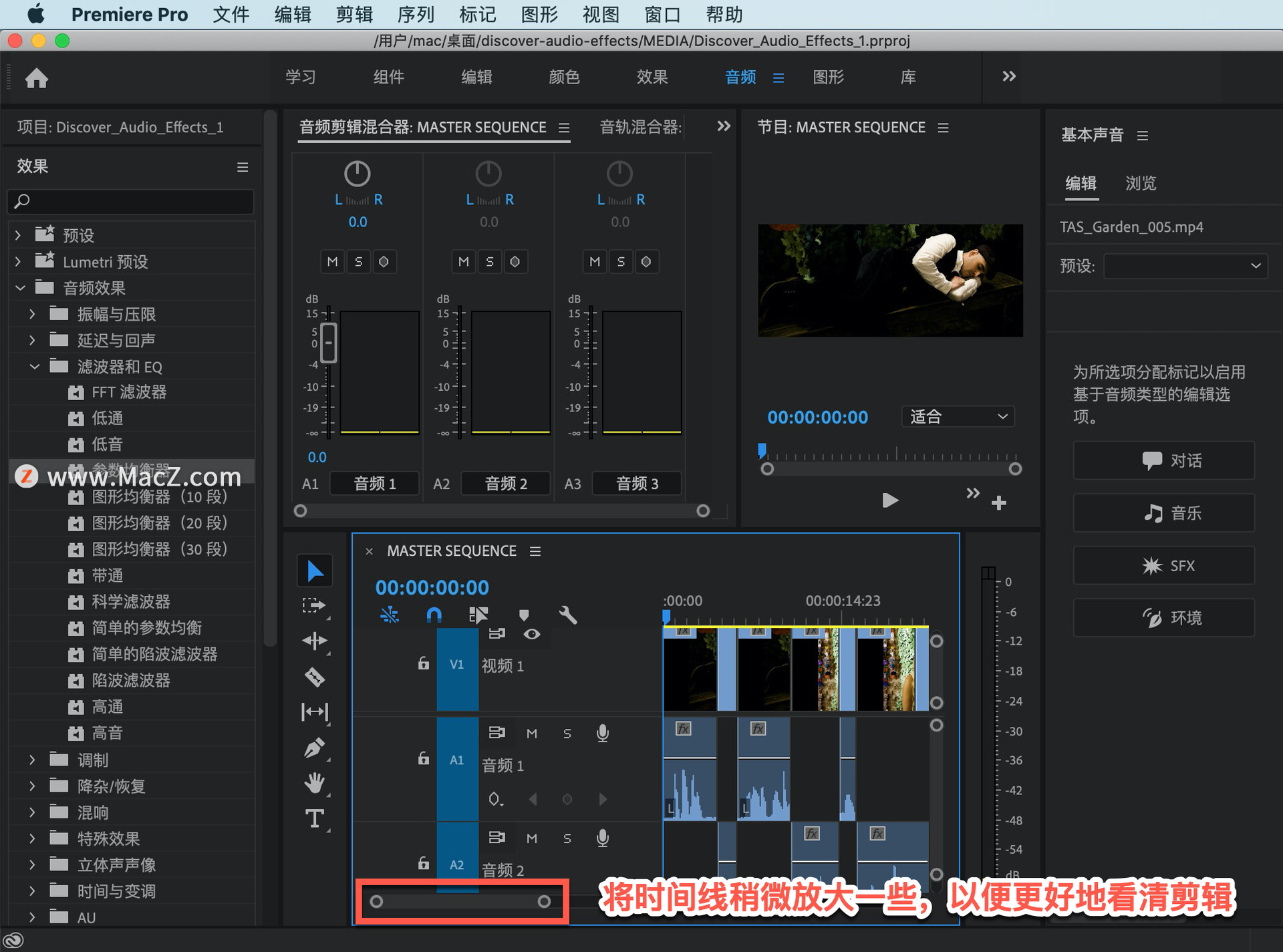
Task: Open more transport controls in Program monitor
Action: coord(973,493)
